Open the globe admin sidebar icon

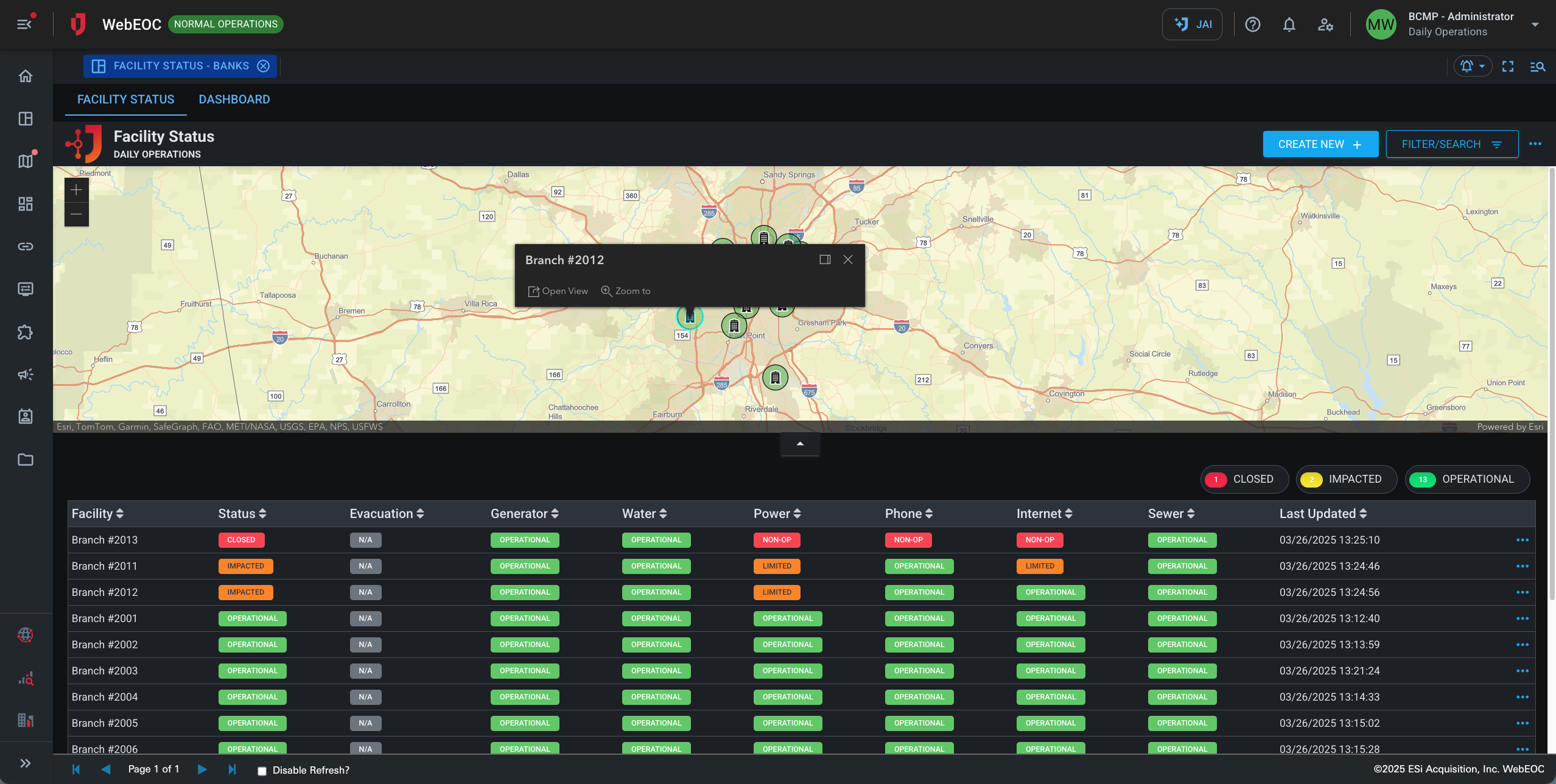[x=26, y=635]
